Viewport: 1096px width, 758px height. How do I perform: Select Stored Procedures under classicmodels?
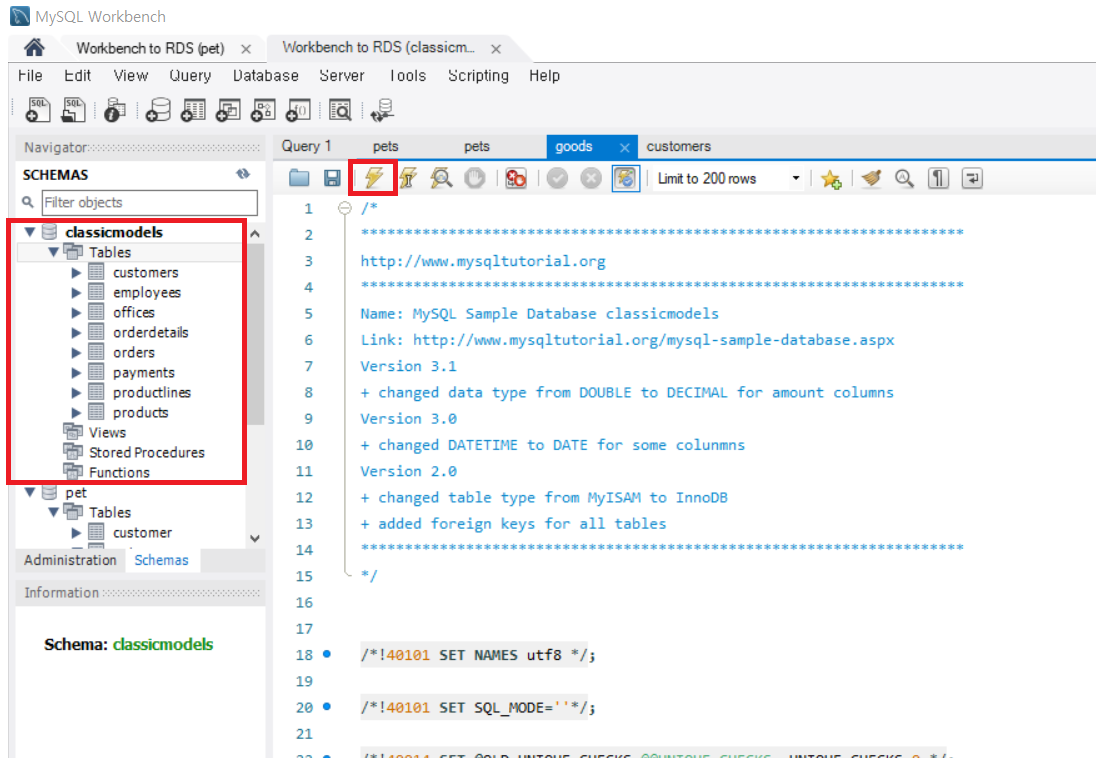(147, 452)
